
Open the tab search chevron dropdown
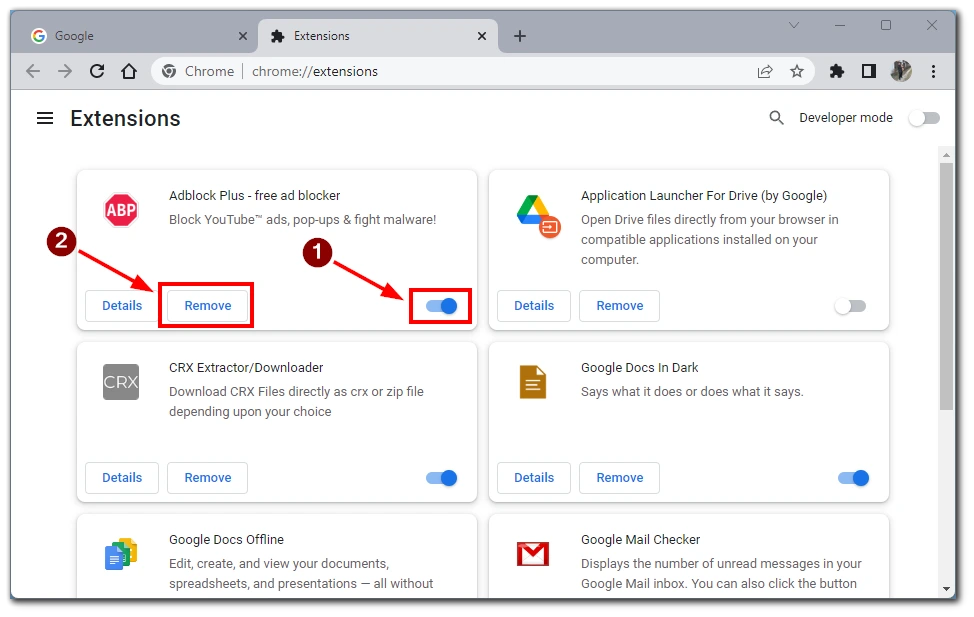tap(794, 25)
